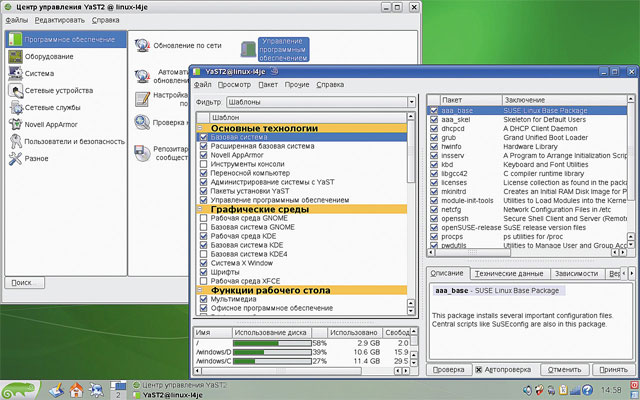
Task: Uncheck Рабочая среда KDE pattern
Action: click(x=203, y=236)
